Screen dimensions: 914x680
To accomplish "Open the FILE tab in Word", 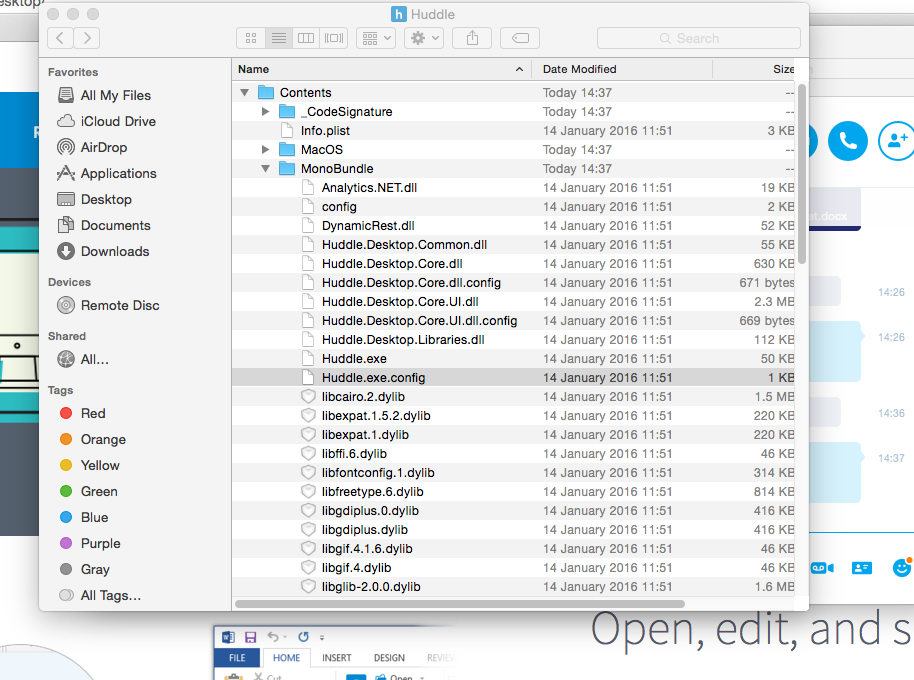I will click(x=237, y=658).
